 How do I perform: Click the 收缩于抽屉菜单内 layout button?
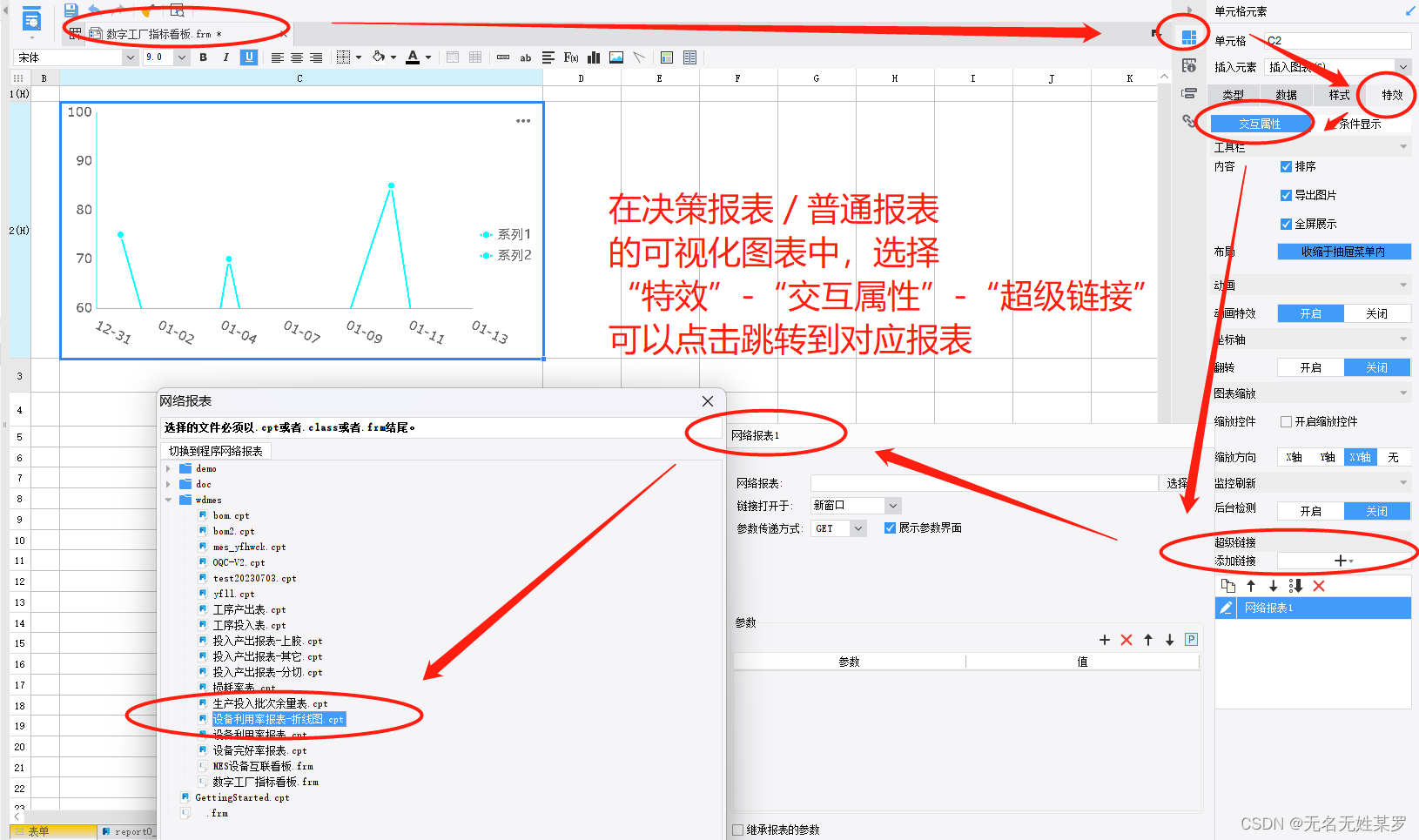coord(1343,252)
